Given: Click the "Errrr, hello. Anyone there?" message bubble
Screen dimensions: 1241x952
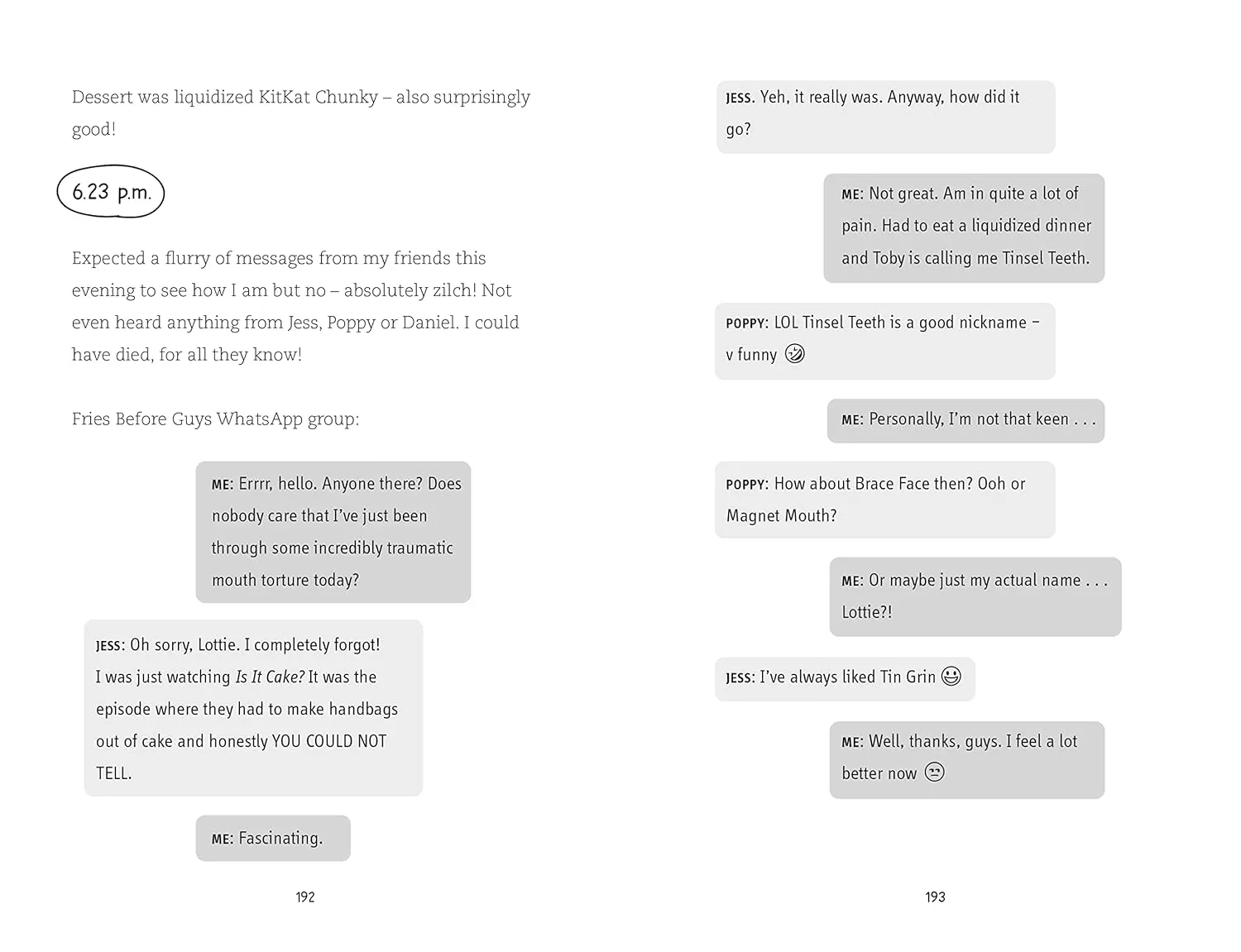Looking at the screenshot, I should coord(333,532).
